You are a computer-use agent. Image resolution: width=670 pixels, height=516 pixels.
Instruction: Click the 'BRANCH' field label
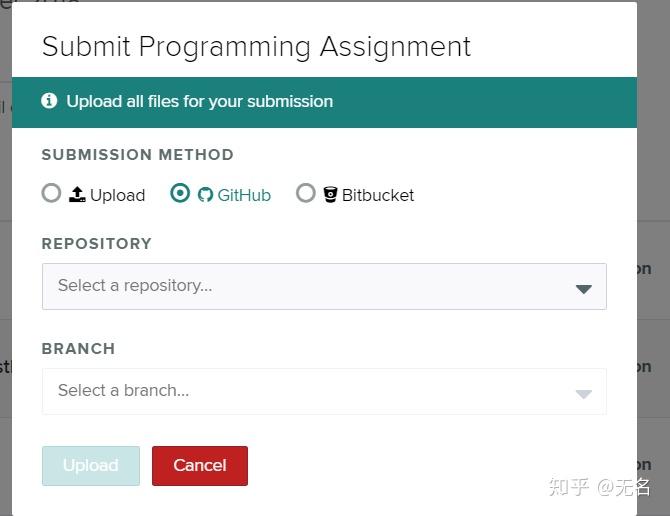(x=78, y=348)
